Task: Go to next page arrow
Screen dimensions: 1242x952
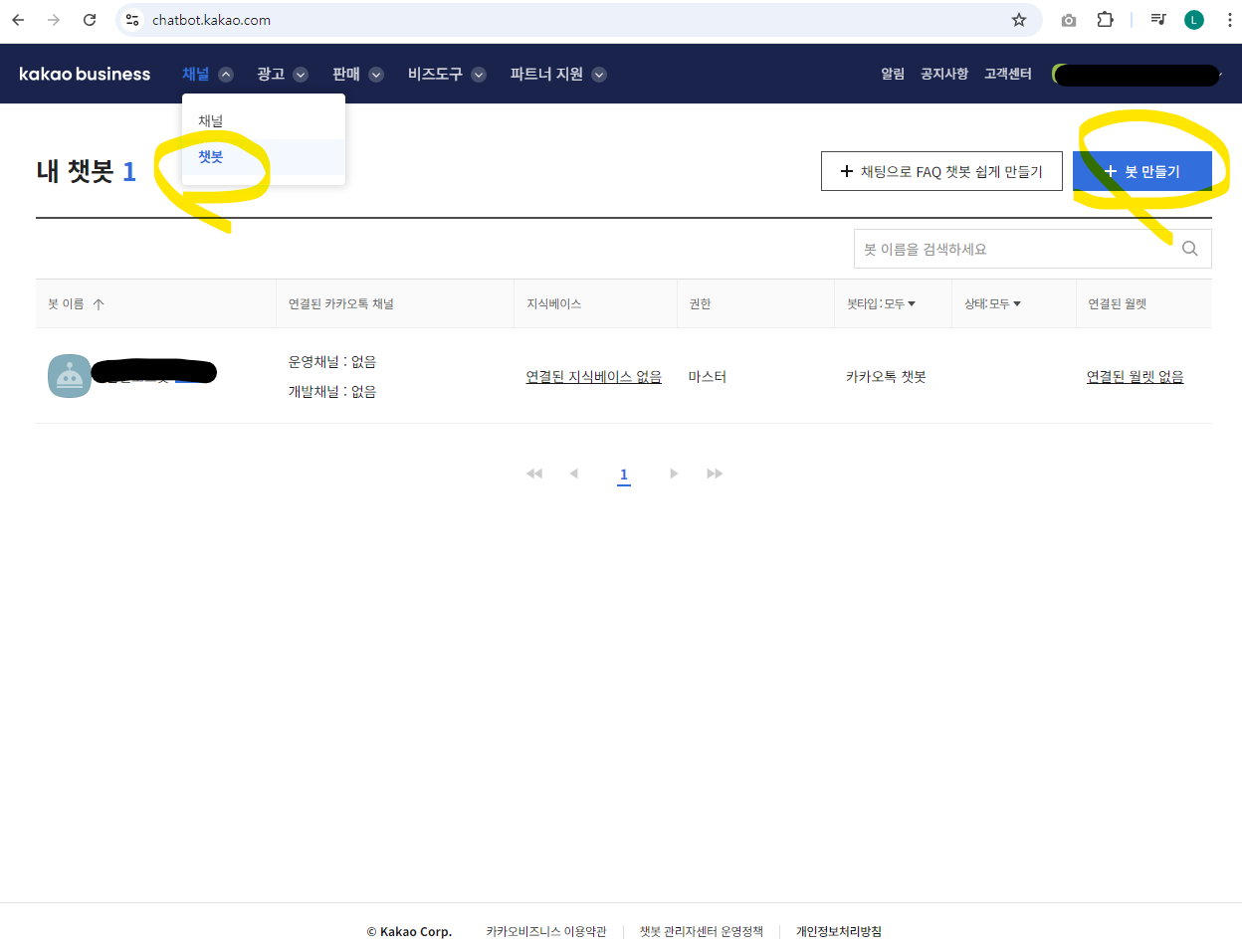Action: [x=674, y=474]
